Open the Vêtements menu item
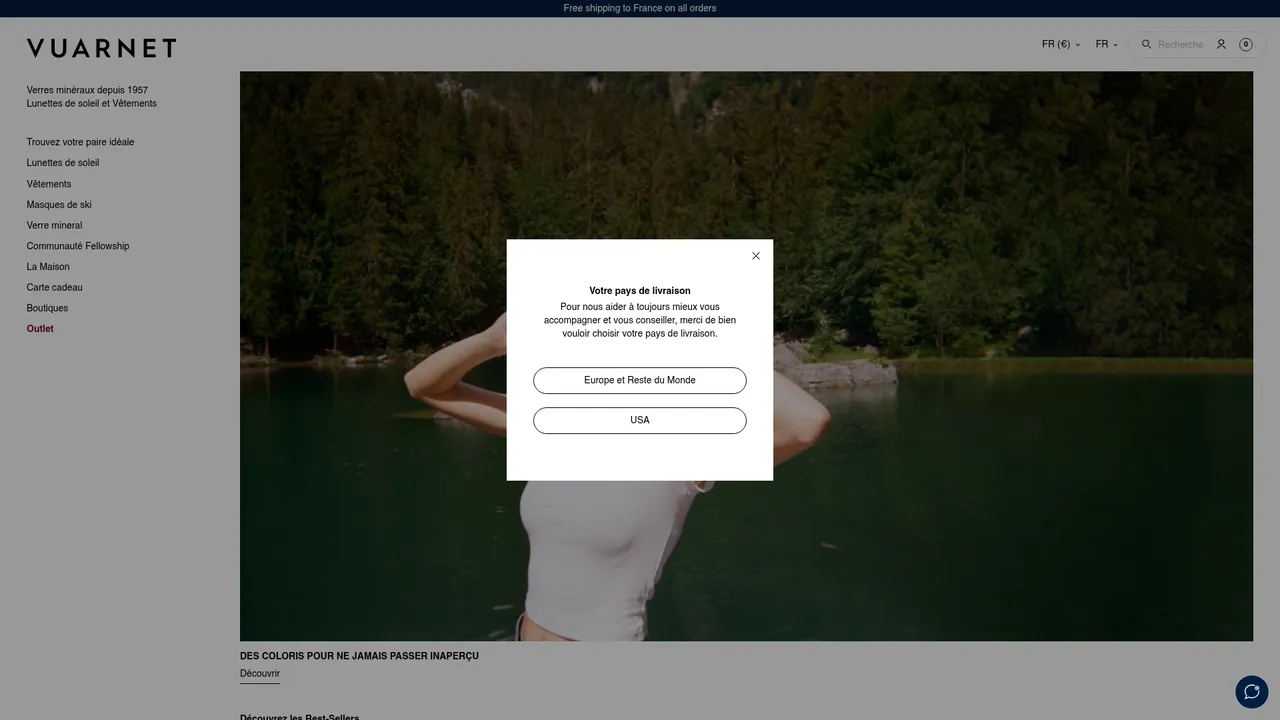This screenshot has height=720, width=1280. (x=49, y=184)
